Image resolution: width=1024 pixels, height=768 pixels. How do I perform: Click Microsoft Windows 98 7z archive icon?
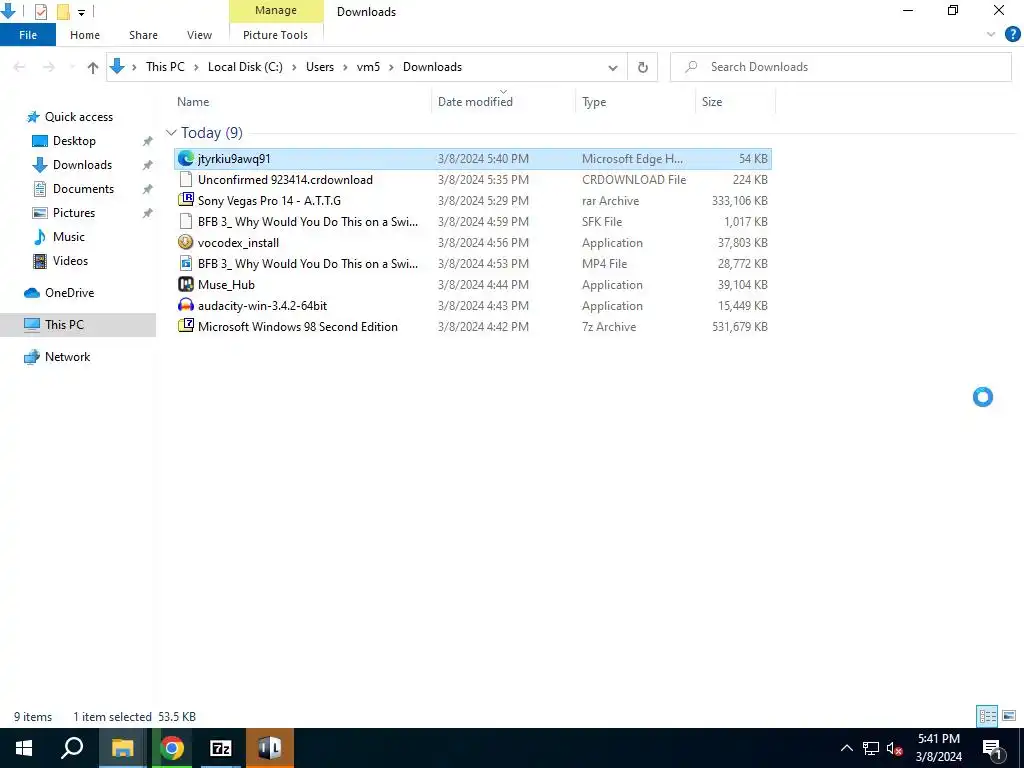point(185,326)
